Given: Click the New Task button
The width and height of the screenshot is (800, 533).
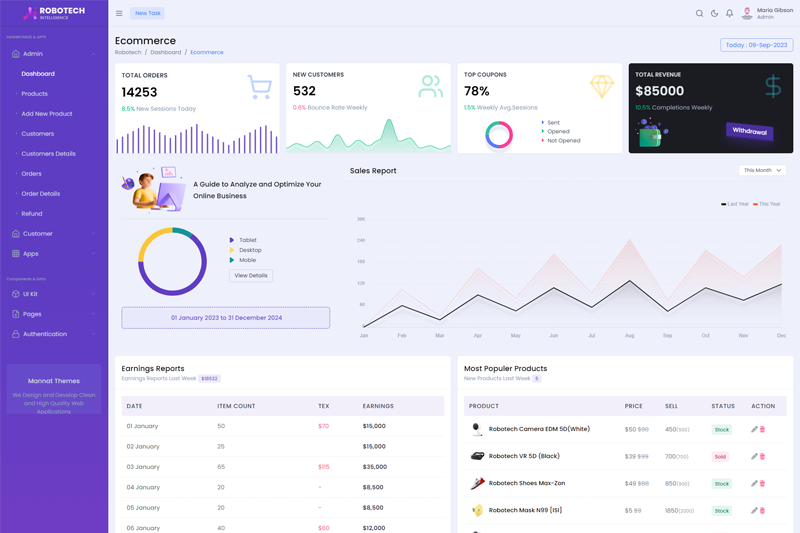Looking at the screenshot, I should click(x=147, y=13).
